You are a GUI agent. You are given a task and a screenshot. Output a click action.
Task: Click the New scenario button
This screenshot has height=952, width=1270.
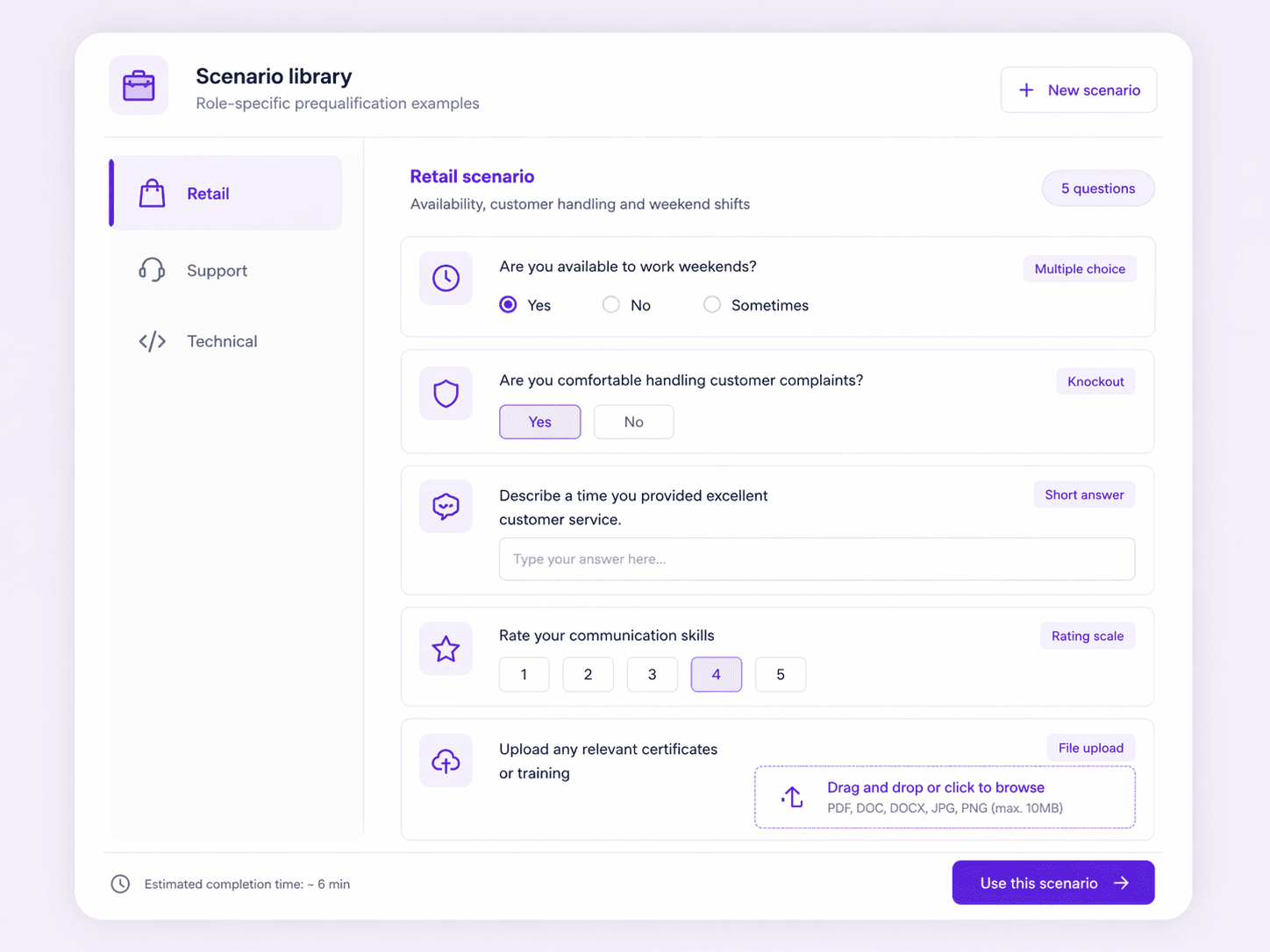pyautogui.click(x=1078, y=90)
